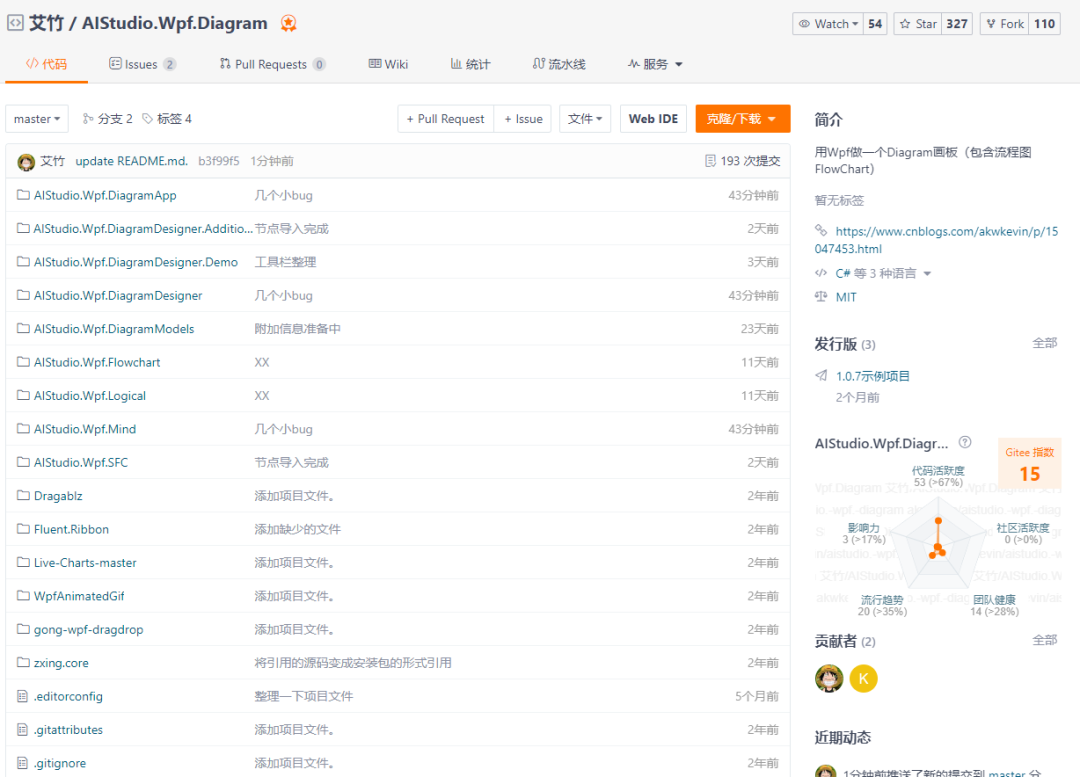
Task: Click the release icon beside 1.0.7示例项目
Action: 821,375
